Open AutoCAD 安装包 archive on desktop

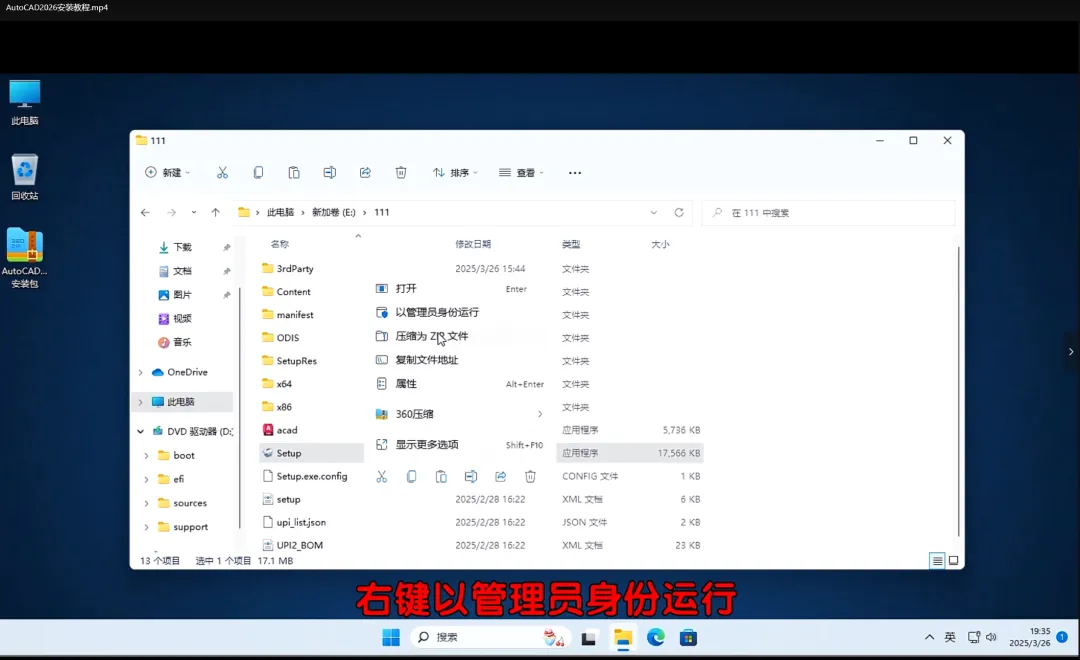tap(25, 258)
